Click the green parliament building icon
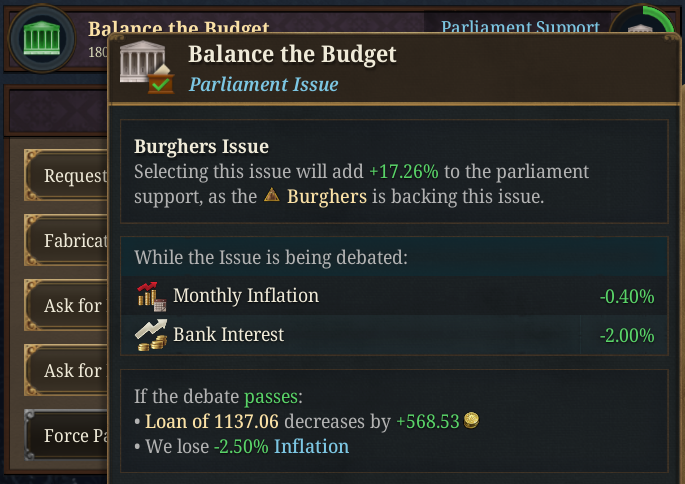This screenshot has height=484, width=685. pyautogui.click(x=41, y=38)
